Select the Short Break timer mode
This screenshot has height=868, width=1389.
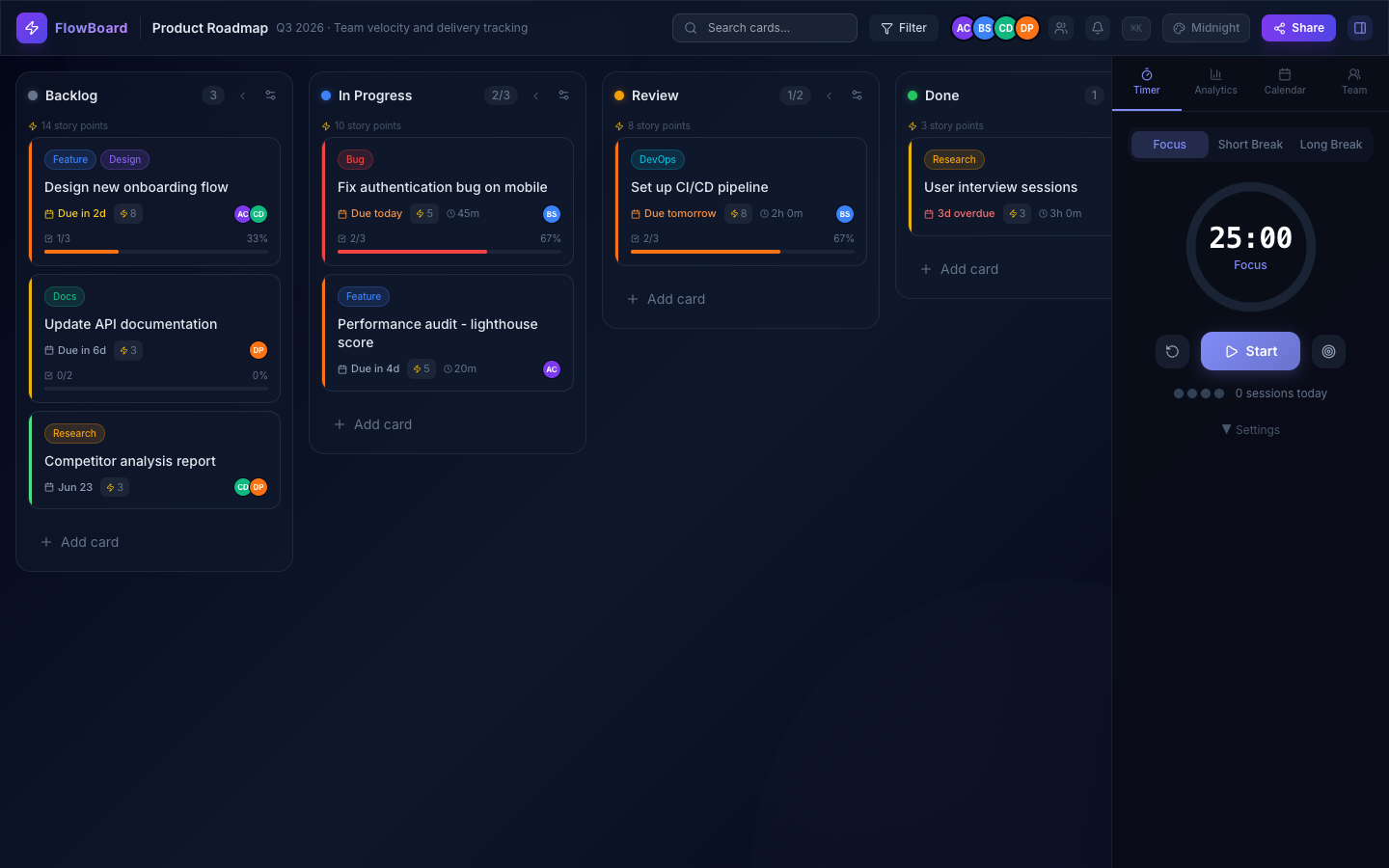[x=1250, y=145]
